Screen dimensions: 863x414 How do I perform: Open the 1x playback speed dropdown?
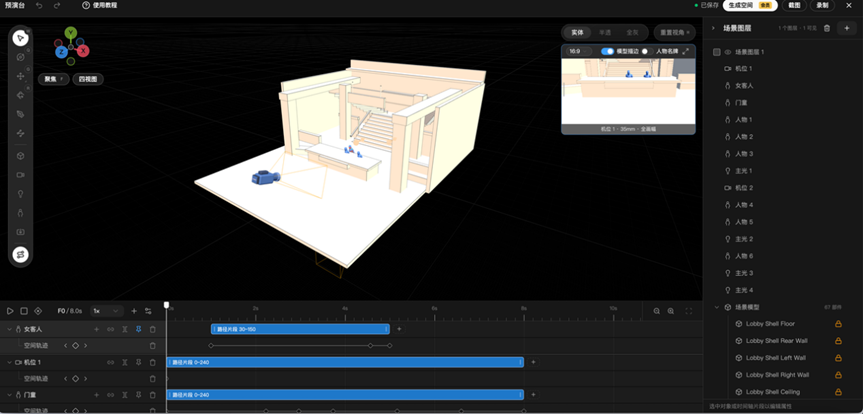pos(106,311)
